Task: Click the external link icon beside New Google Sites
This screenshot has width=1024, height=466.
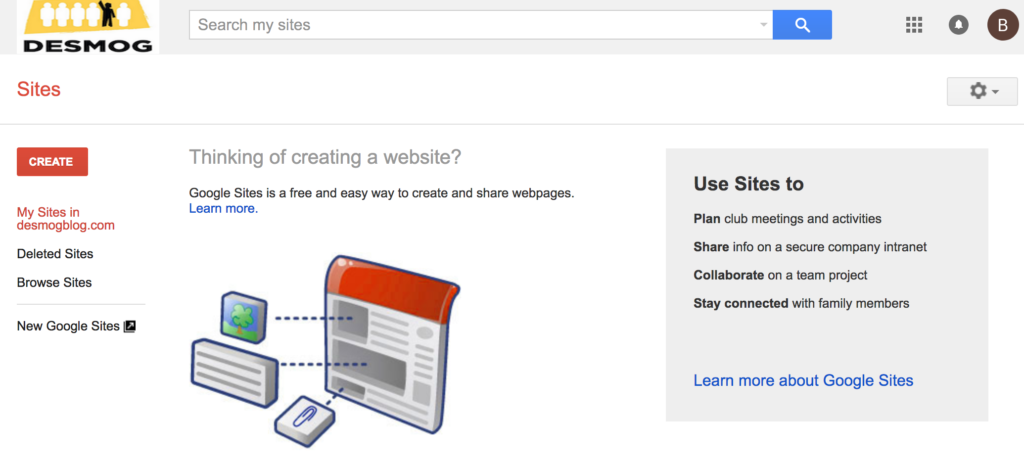Action: 130,326
